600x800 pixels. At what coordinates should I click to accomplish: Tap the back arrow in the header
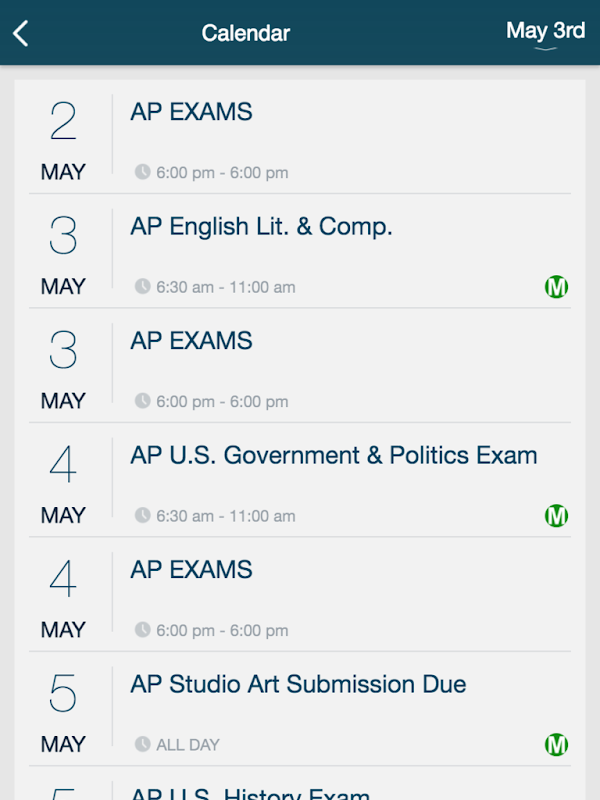pos(21,33)
